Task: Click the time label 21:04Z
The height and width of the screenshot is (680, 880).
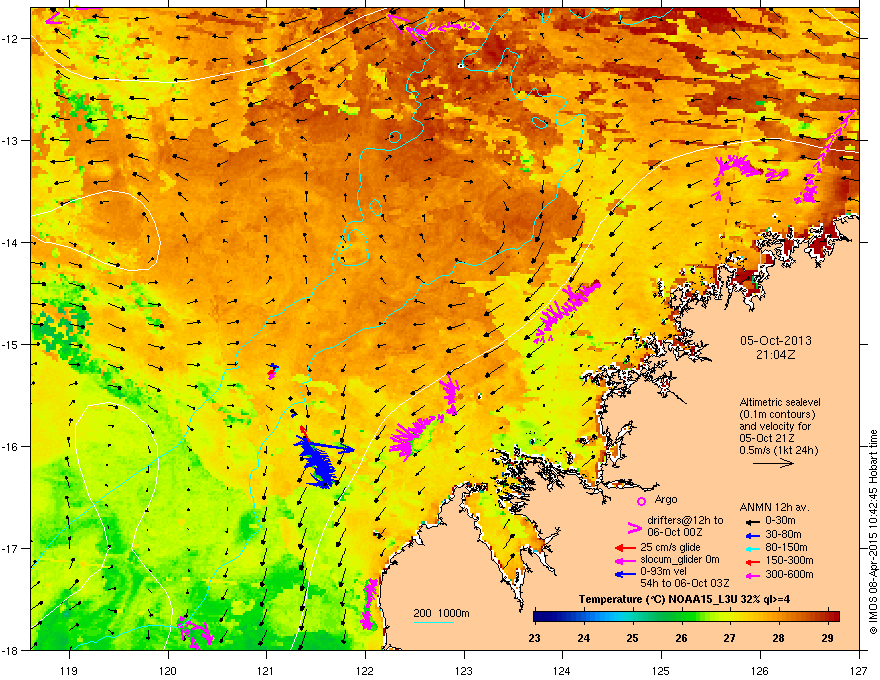Action: pos(776,355)
